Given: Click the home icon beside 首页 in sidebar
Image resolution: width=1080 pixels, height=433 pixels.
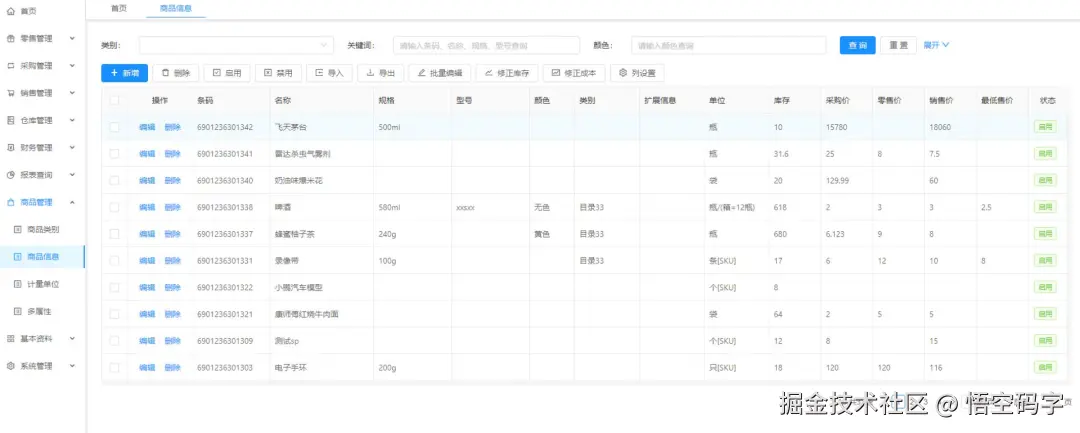Looking at the screenshot, I should coord(10,12).
